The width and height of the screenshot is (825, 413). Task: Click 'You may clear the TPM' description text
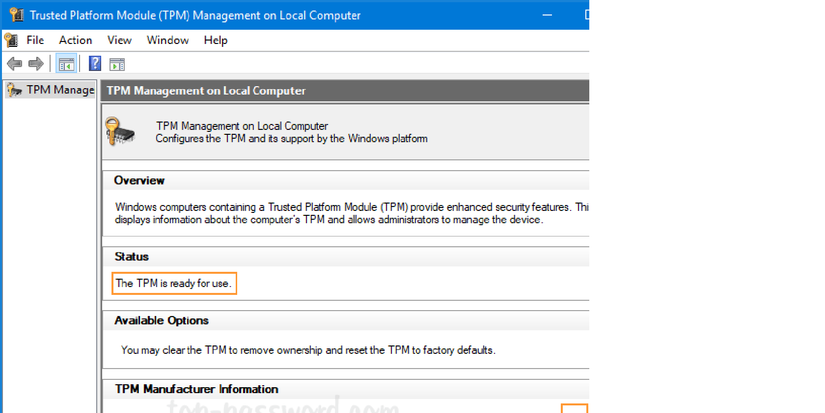point(308,350)
